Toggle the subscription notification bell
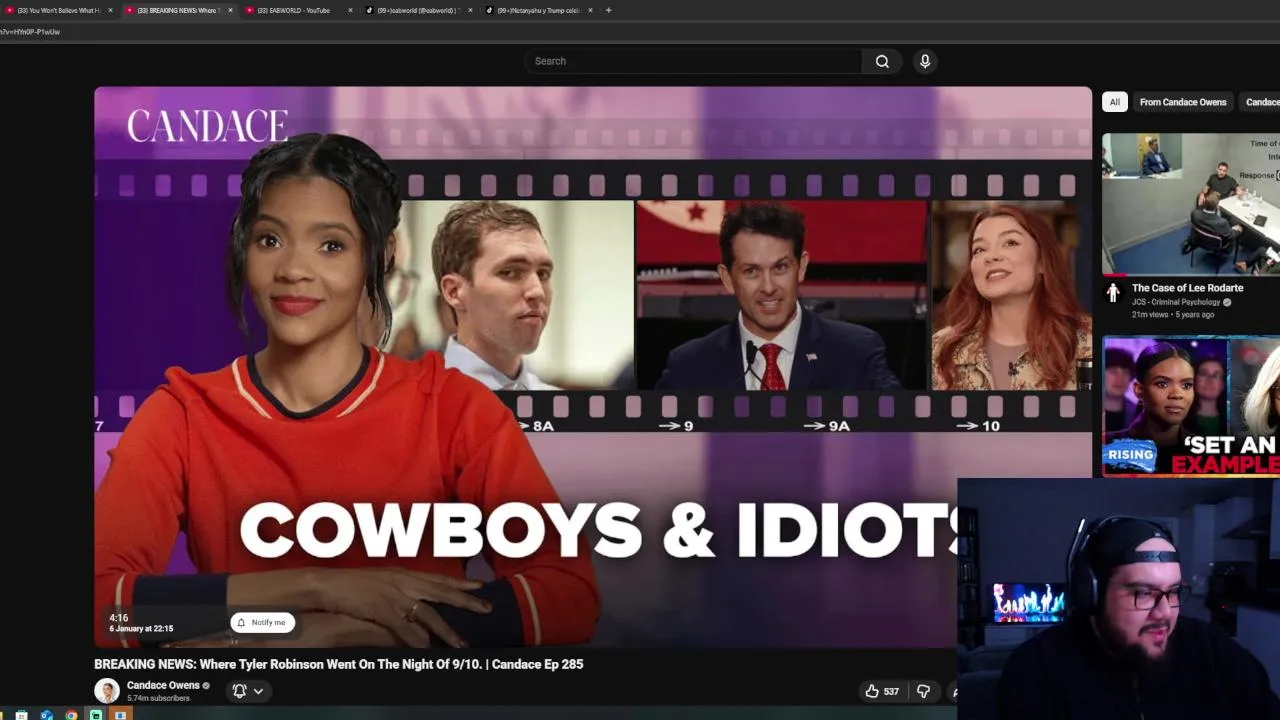The image size is (1280, 720). click(239, 691)
